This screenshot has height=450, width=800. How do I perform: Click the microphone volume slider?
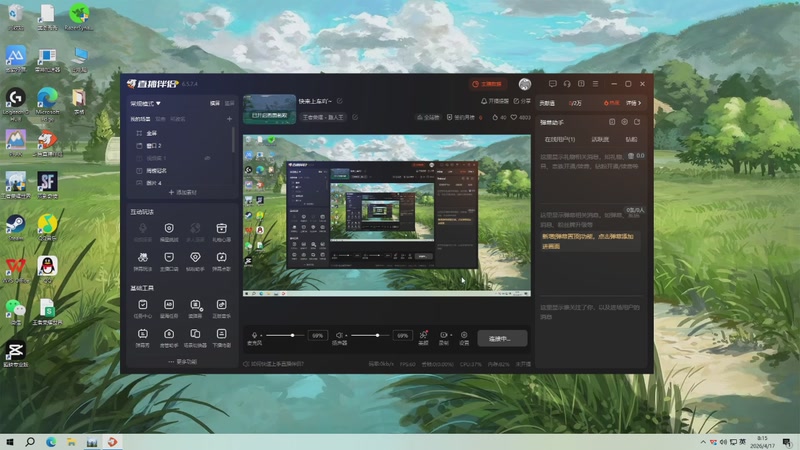pyautogui.click(x=285, y=335)
